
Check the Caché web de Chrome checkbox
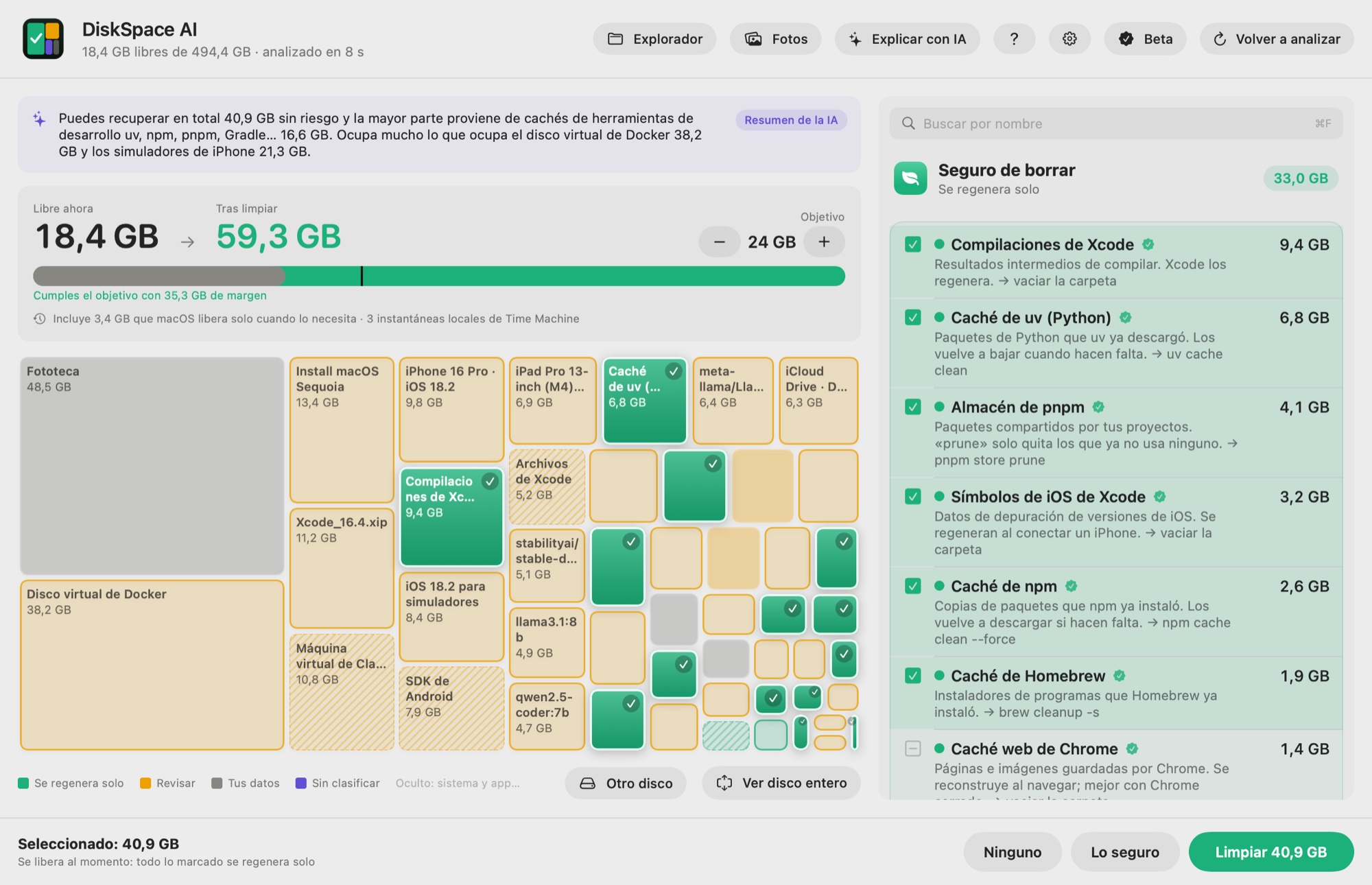click(913, 748)
